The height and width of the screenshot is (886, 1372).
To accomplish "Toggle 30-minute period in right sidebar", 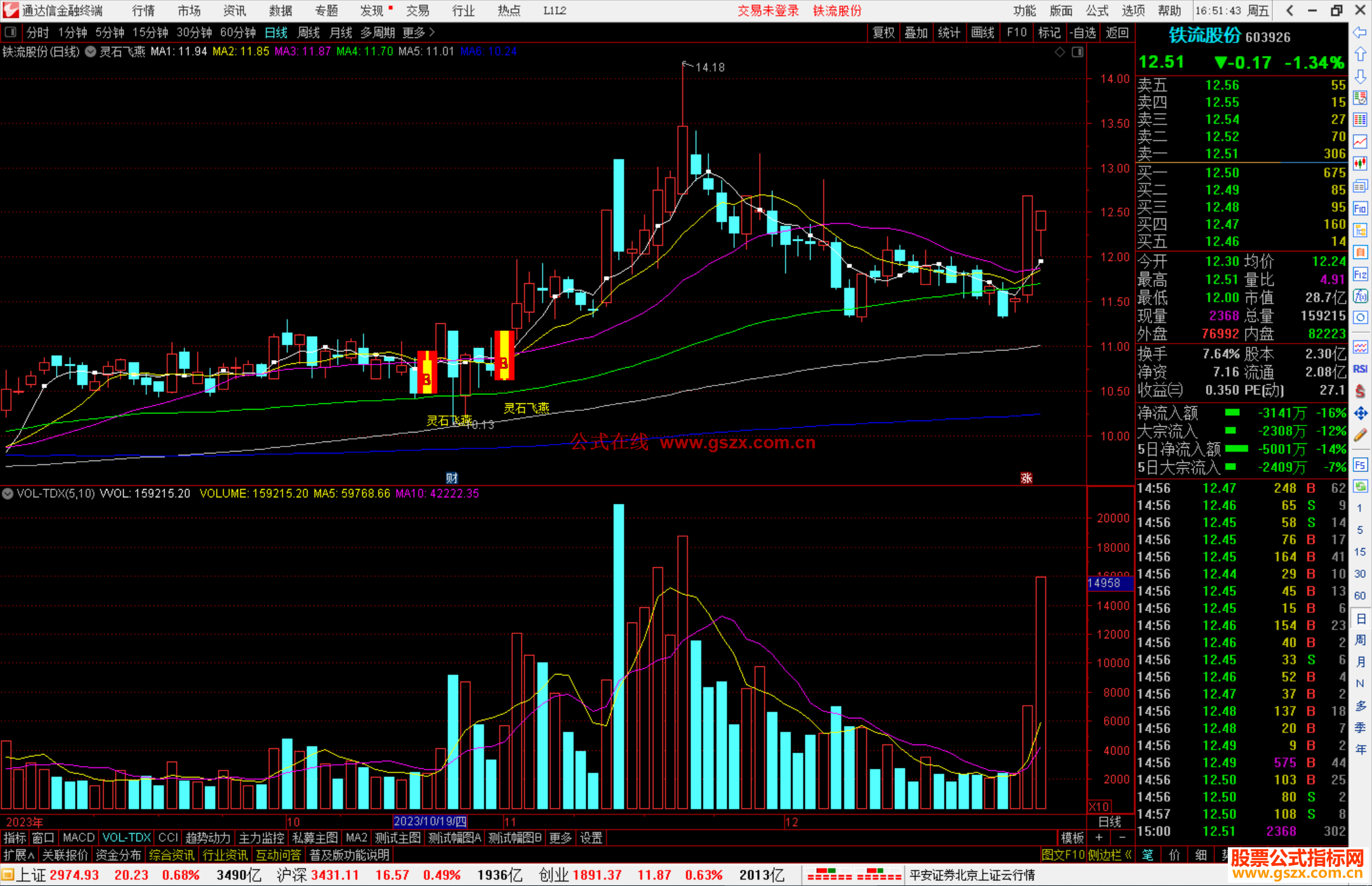I will [1359, 574].
